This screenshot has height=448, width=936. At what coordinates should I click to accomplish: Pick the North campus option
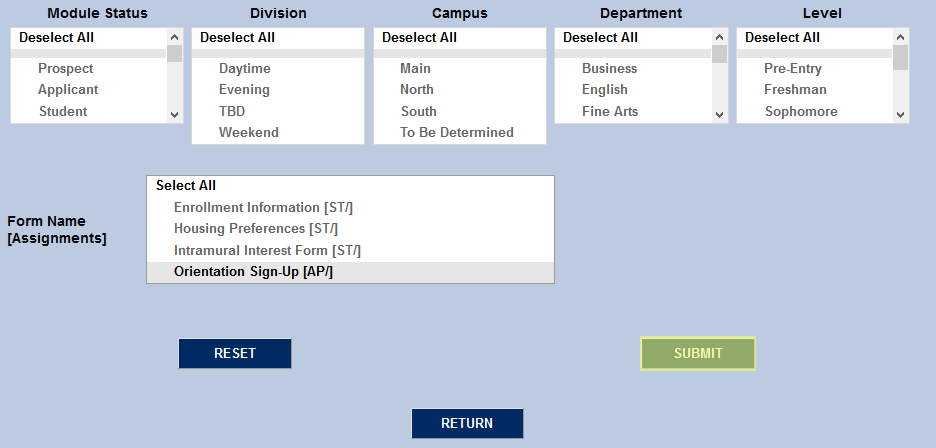[417, 90]
